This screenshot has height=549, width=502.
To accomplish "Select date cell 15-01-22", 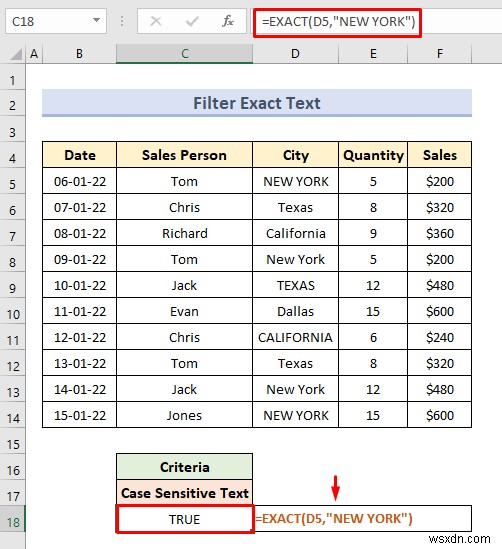I will [79, 415].
